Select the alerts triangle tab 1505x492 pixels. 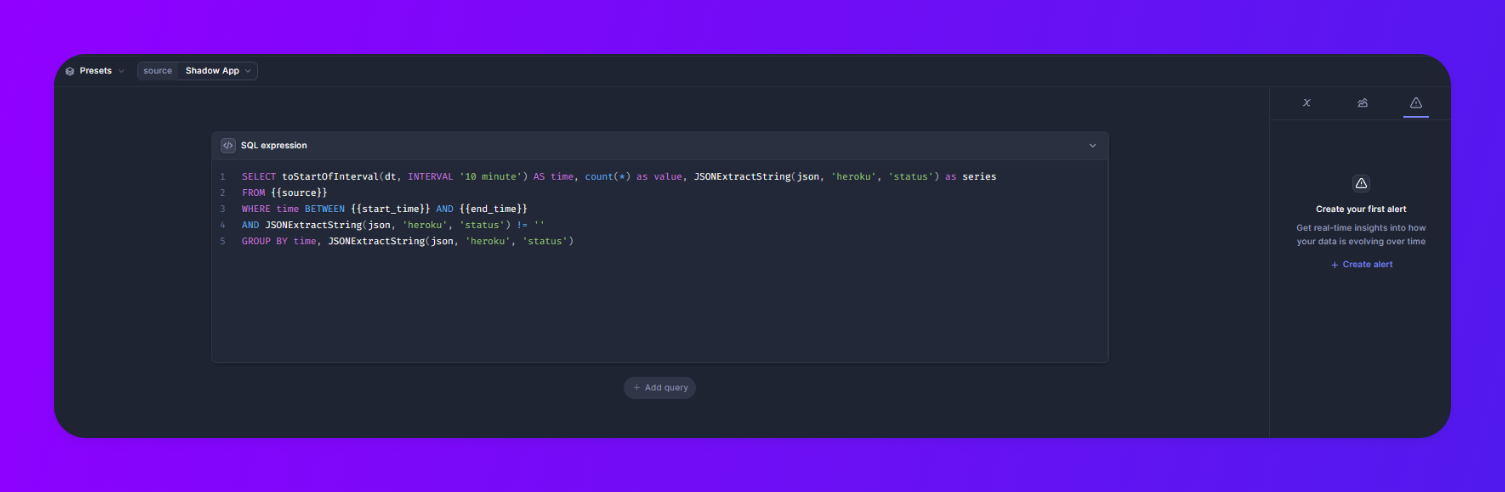[x=1416, y=103]
